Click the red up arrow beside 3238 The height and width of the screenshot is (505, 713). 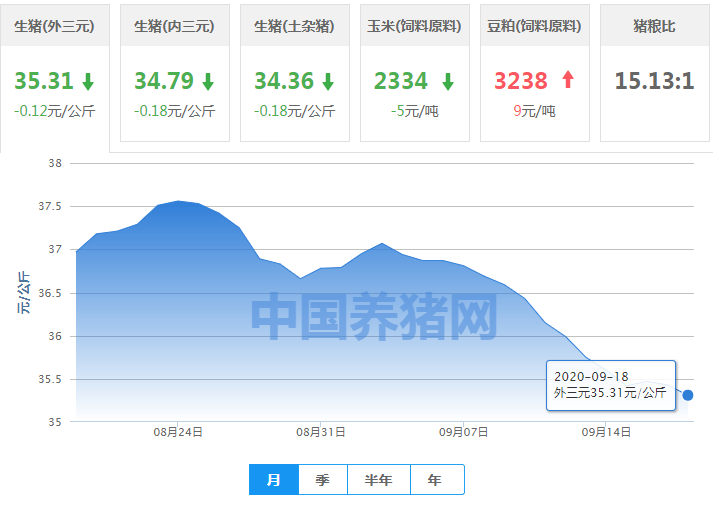pyautogui.click(x=568, y=80)
